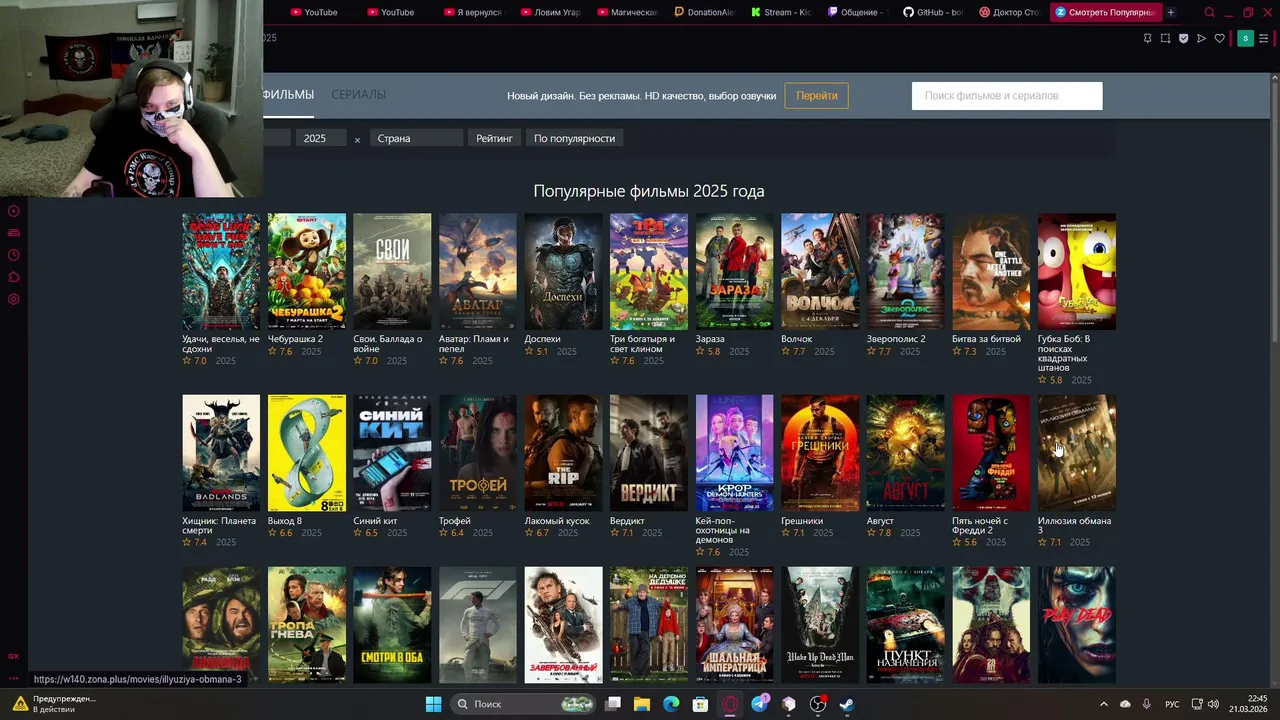Open the ad blocker shield icon
Viewport: 1280px width, 720px height.
point(1183,38)
